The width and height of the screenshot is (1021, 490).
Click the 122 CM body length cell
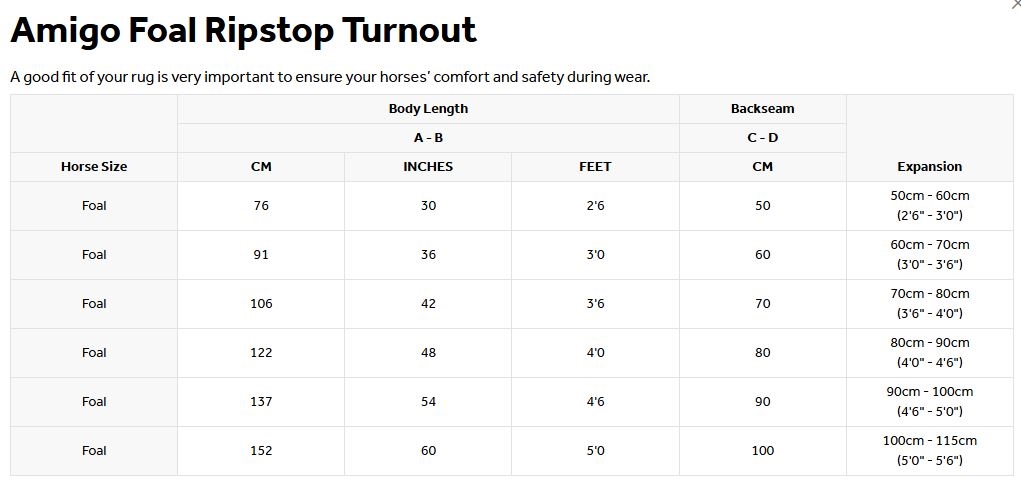261,353
